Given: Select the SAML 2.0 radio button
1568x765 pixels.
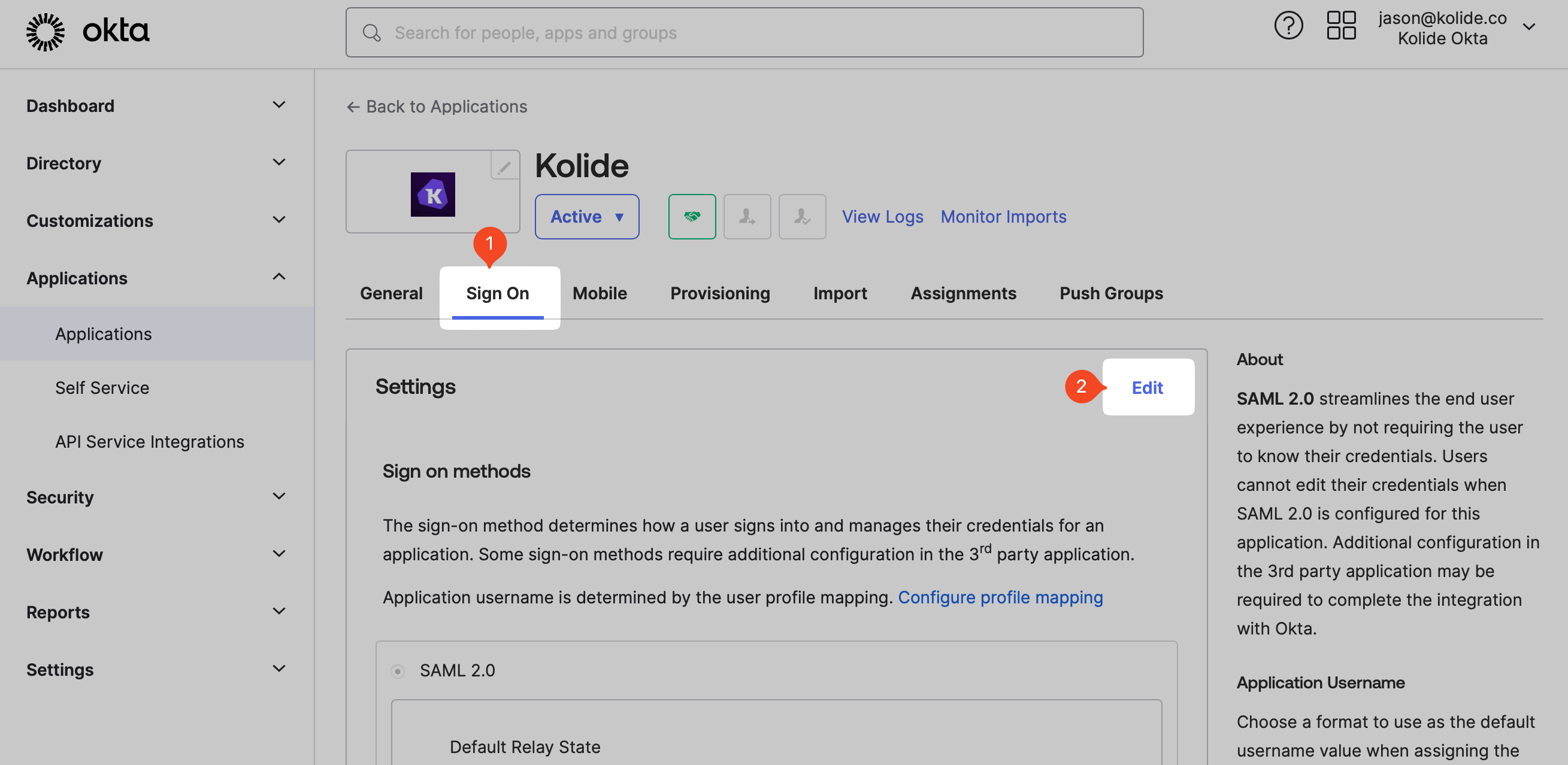Looking at the screenshot, I should coord(398,670).
